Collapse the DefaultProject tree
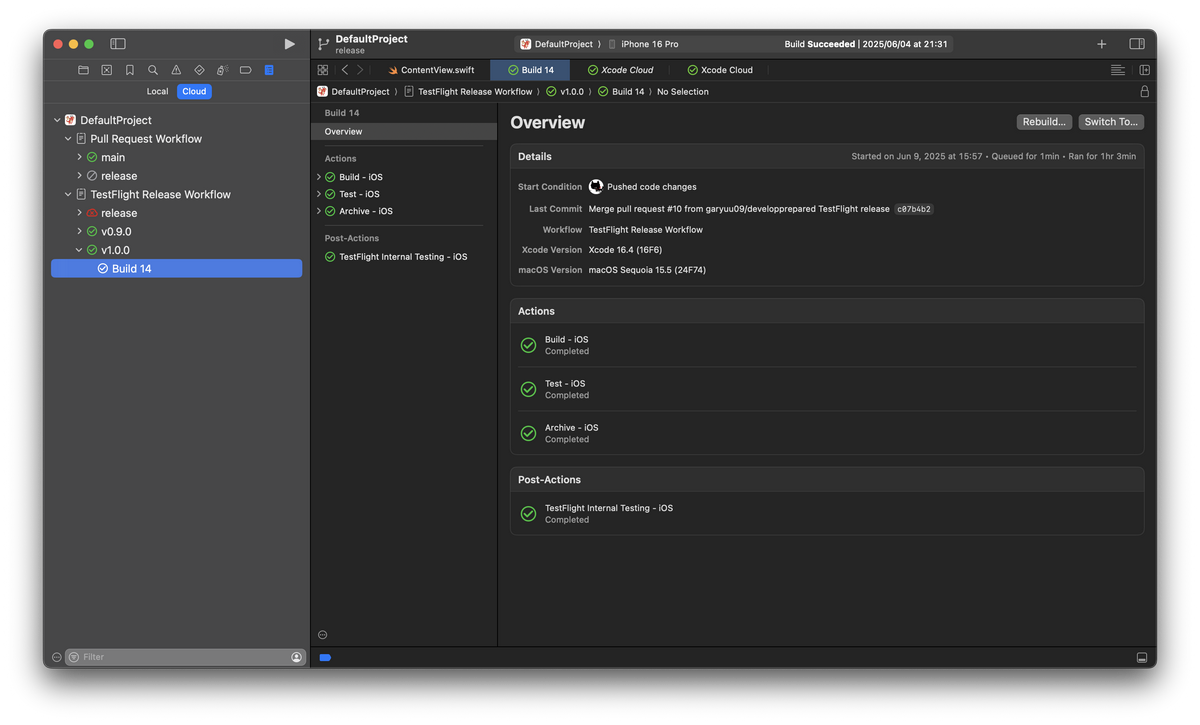 tap(57, 120)
